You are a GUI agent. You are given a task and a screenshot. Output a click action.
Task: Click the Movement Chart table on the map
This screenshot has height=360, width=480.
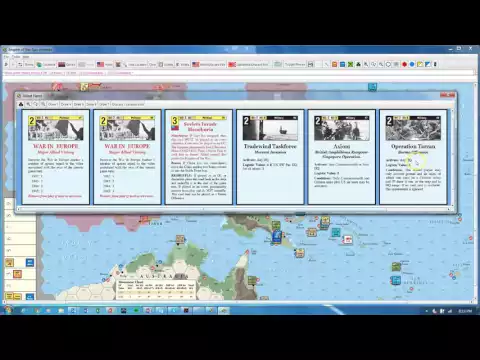point(155,289)
